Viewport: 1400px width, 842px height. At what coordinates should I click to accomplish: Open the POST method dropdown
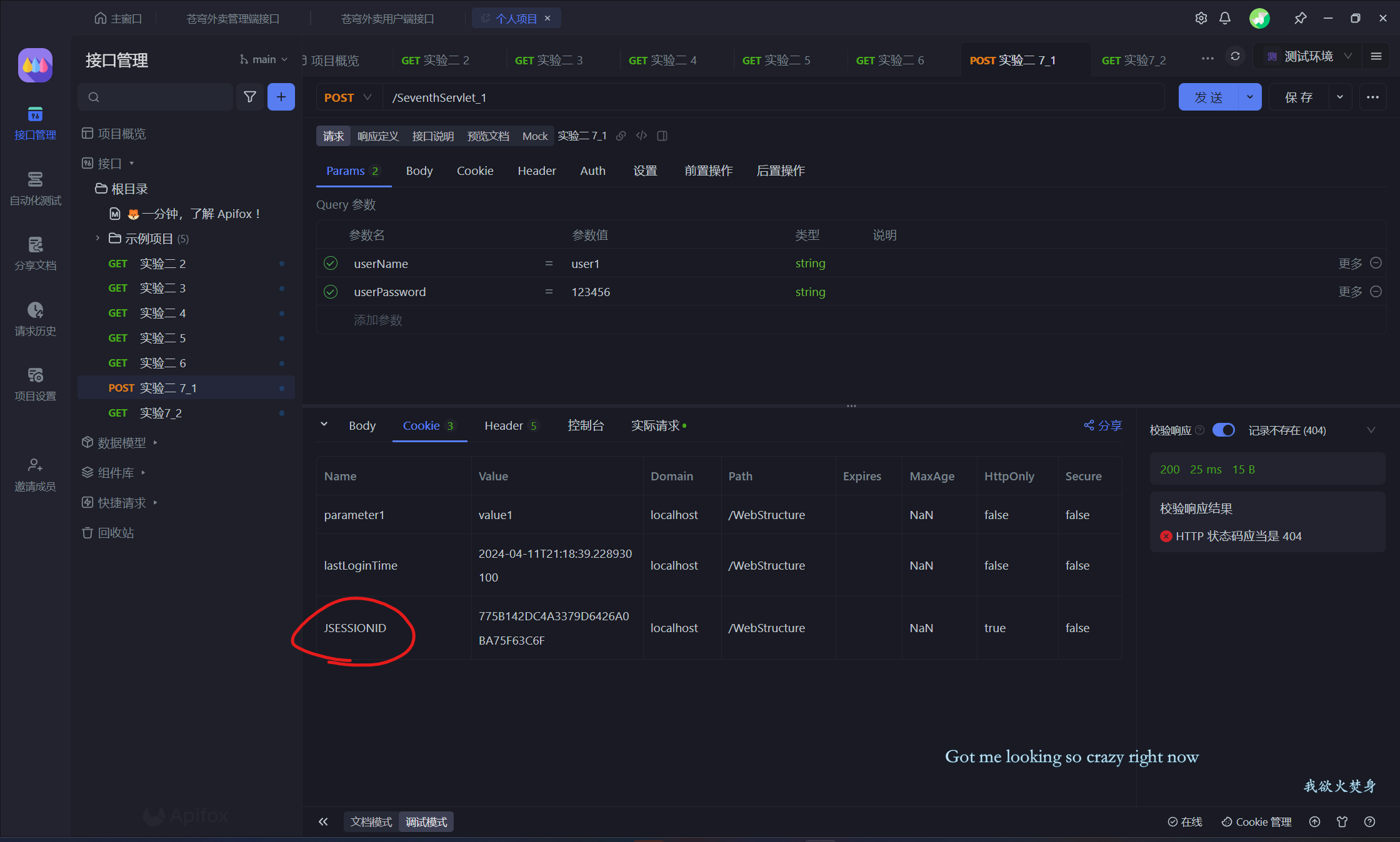[x=347, y=97]
